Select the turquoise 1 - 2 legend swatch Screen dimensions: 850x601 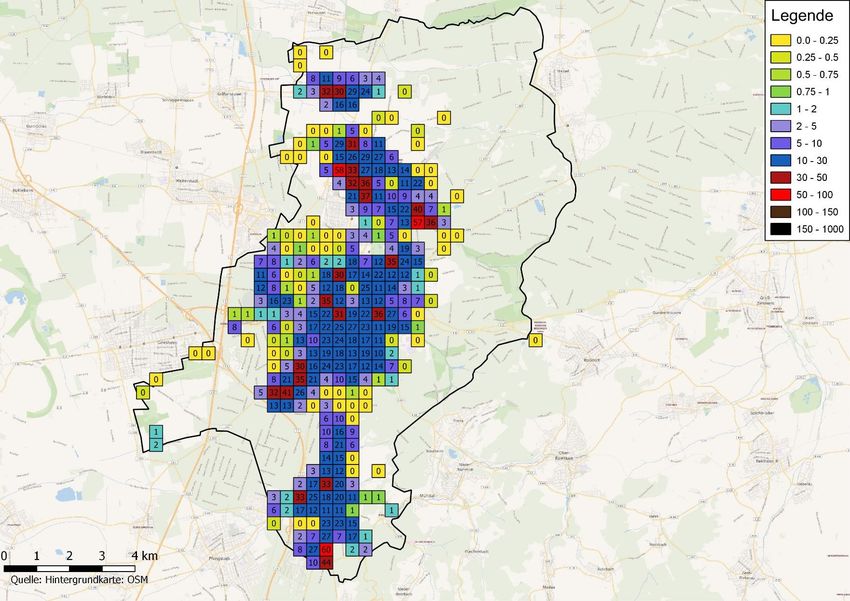(780, 109)
